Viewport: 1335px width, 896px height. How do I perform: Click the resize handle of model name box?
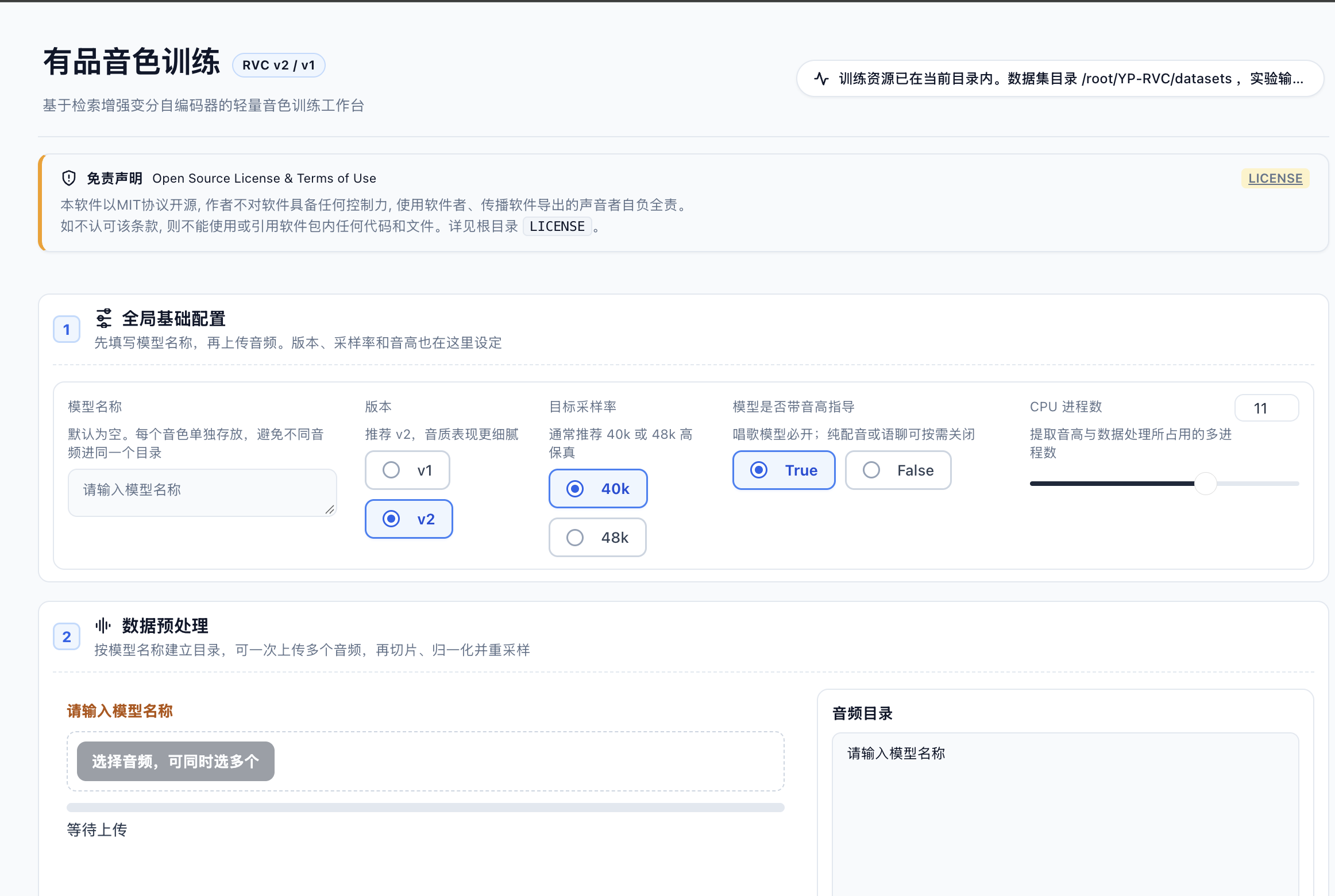pos(330,509)
